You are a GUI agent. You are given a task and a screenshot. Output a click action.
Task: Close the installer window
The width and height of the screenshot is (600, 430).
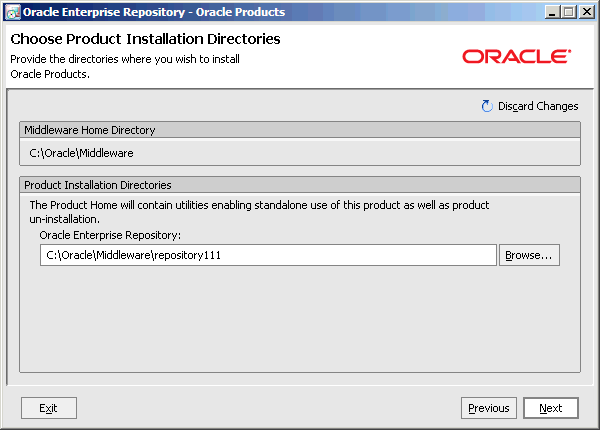pyautogui.click(x=587, y=12)
